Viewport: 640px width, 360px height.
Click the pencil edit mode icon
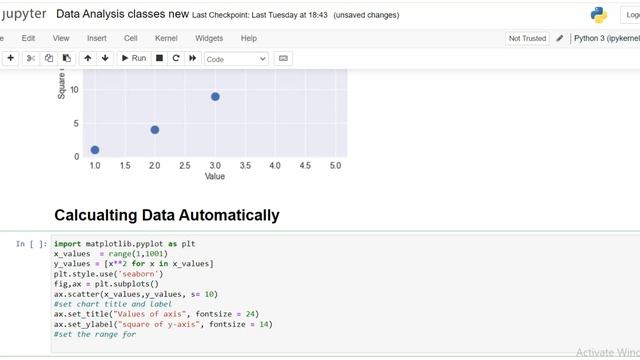[x=560, y=38]
